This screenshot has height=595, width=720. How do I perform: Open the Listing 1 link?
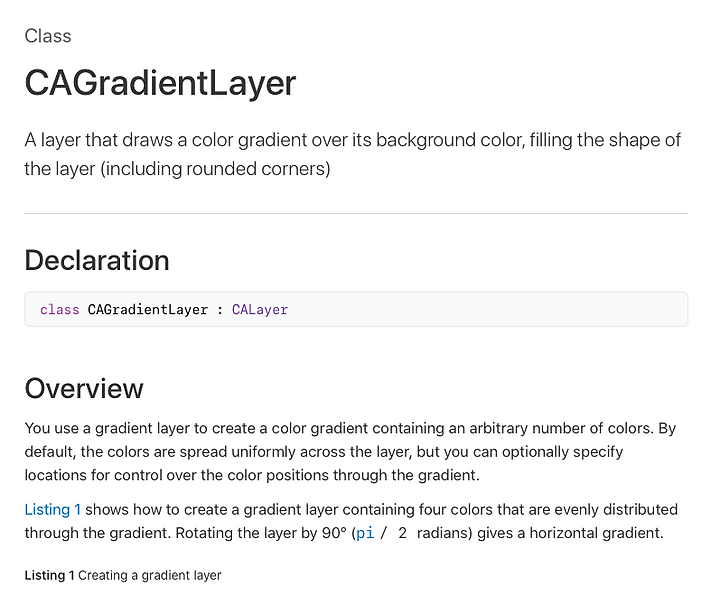coord(52,510)
